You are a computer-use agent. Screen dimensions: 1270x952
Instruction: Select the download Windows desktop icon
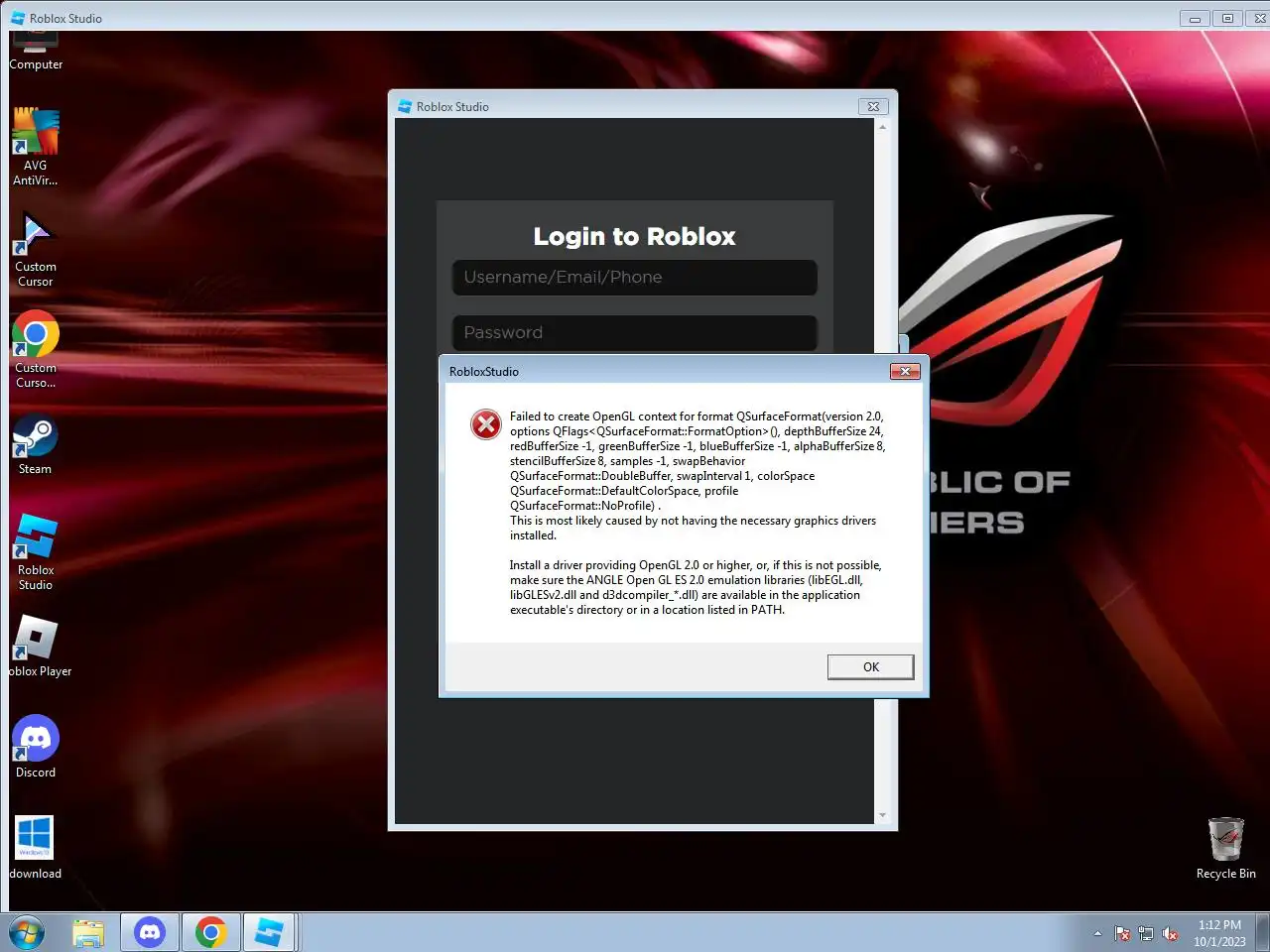[x=36, y=848]
